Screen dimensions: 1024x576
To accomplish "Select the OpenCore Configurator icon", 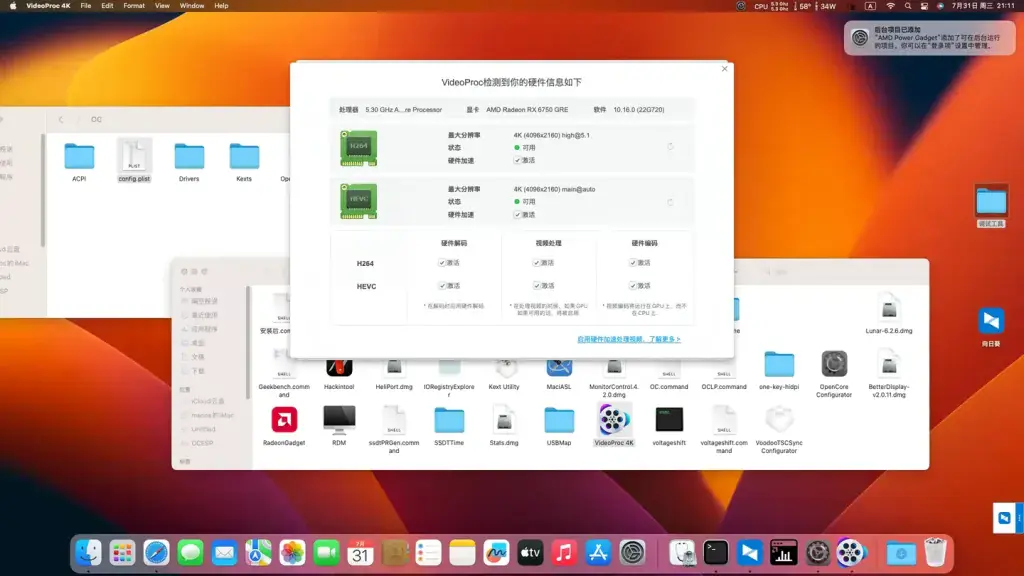I will (x=834, y=364).
